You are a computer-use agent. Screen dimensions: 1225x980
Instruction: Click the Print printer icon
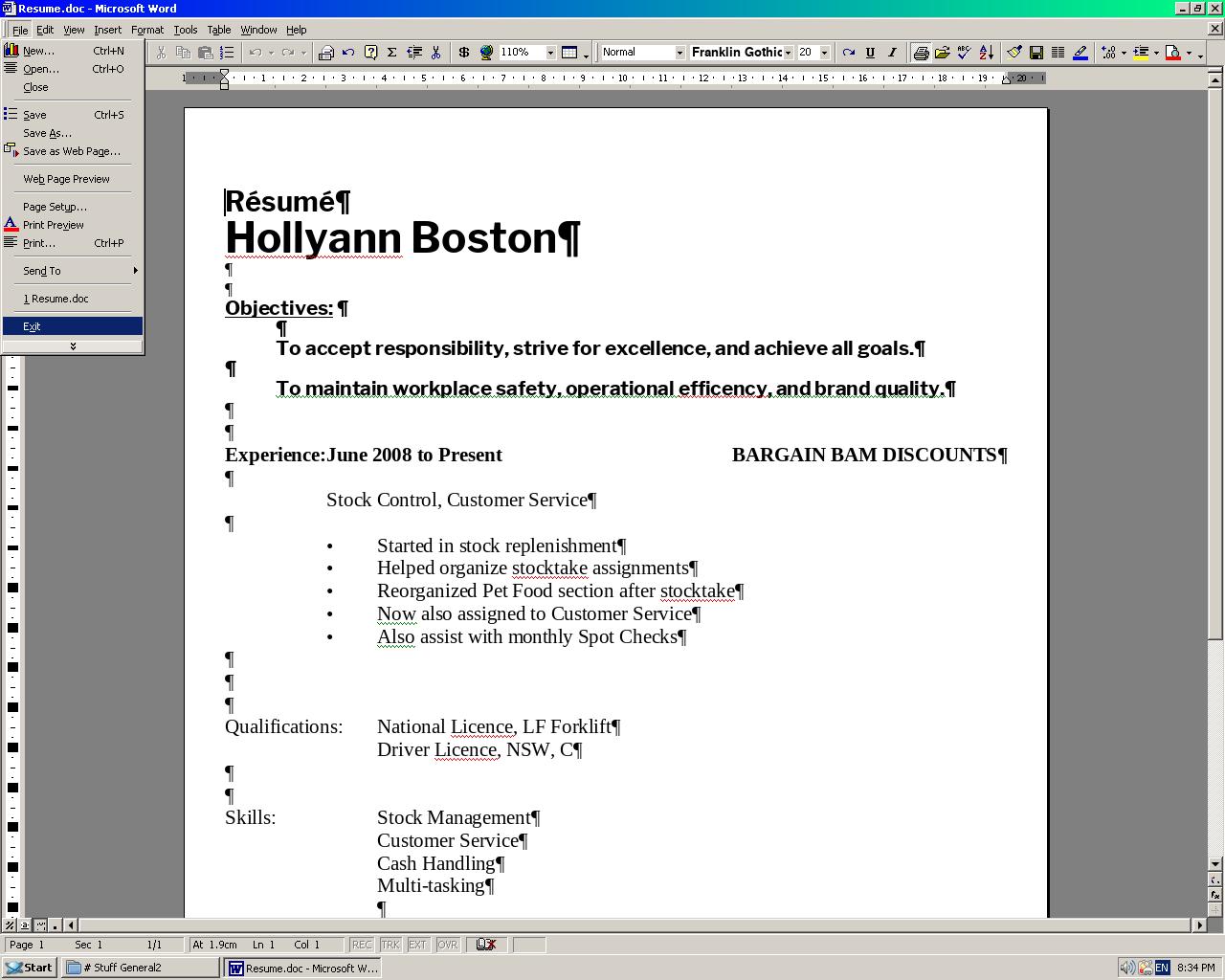[921, 53]
